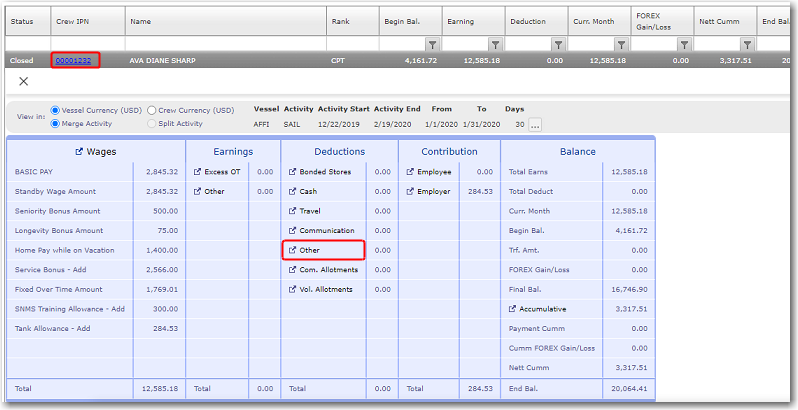Open filter for Deduction column

pyautogui.click(x=558, y=45)
